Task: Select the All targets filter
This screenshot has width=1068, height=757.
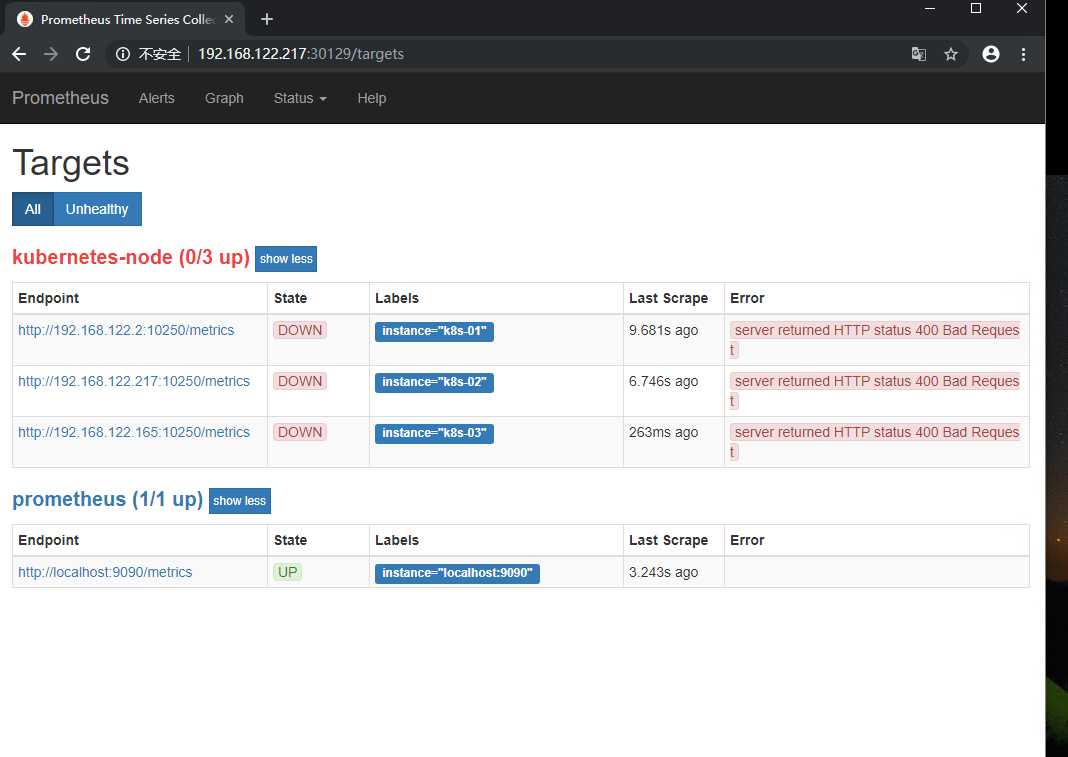Action: tap(33, 209)
